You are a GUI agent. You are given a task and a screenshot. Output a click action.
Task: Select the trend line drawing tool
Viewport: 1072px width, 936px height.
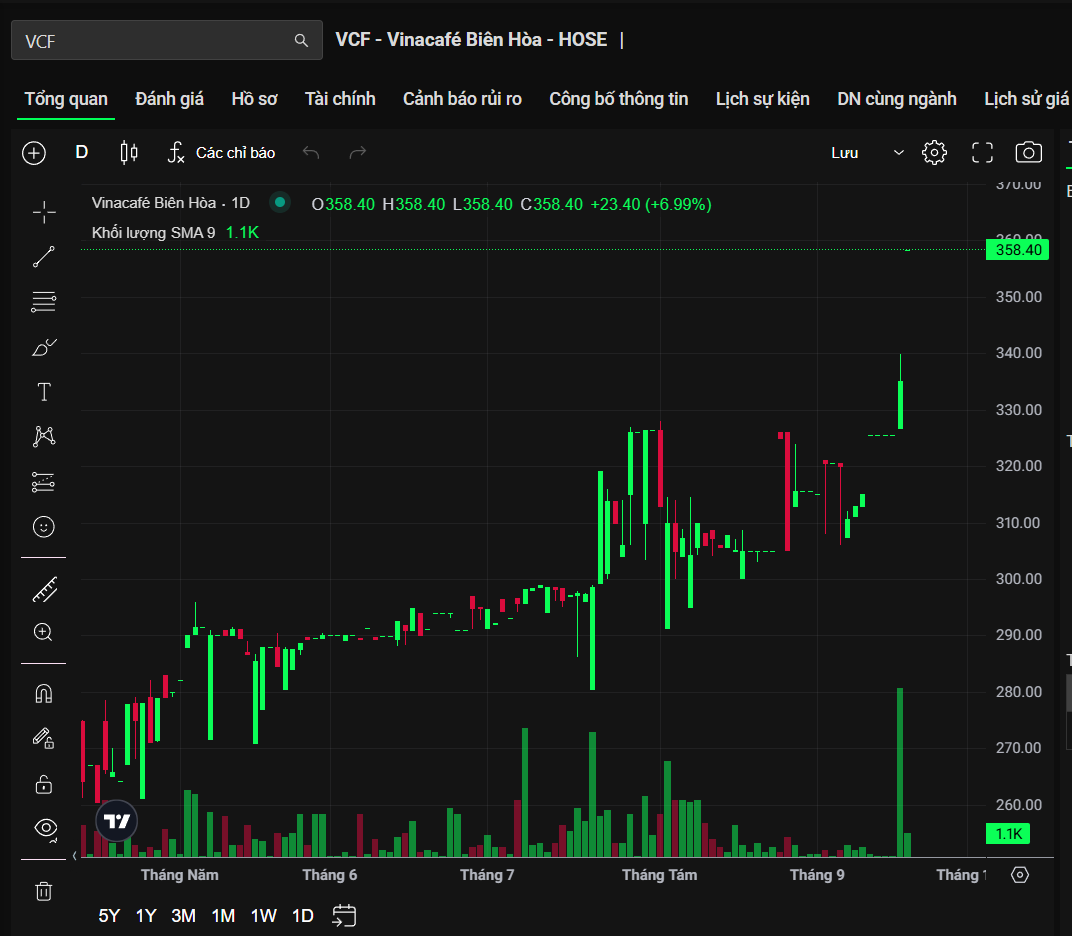click(x=44, y=257)
